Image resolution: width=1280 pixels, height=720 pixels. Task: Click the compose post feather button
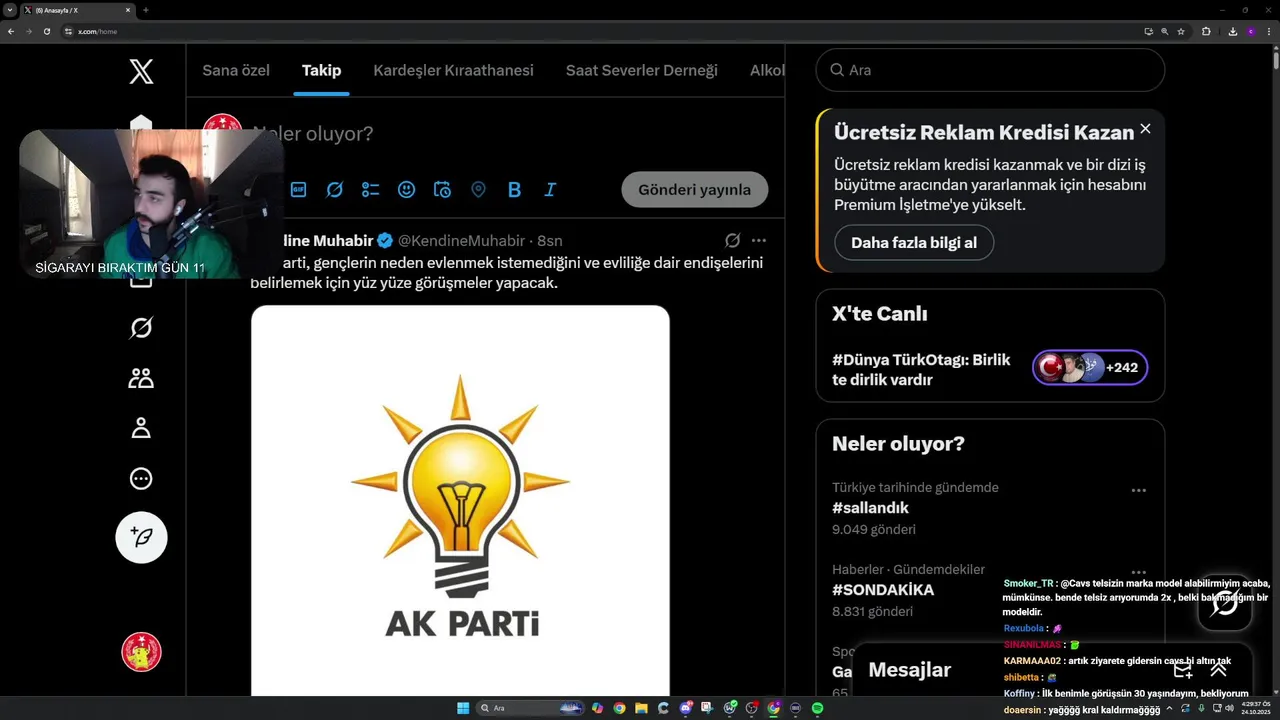(x=141, y=537)
